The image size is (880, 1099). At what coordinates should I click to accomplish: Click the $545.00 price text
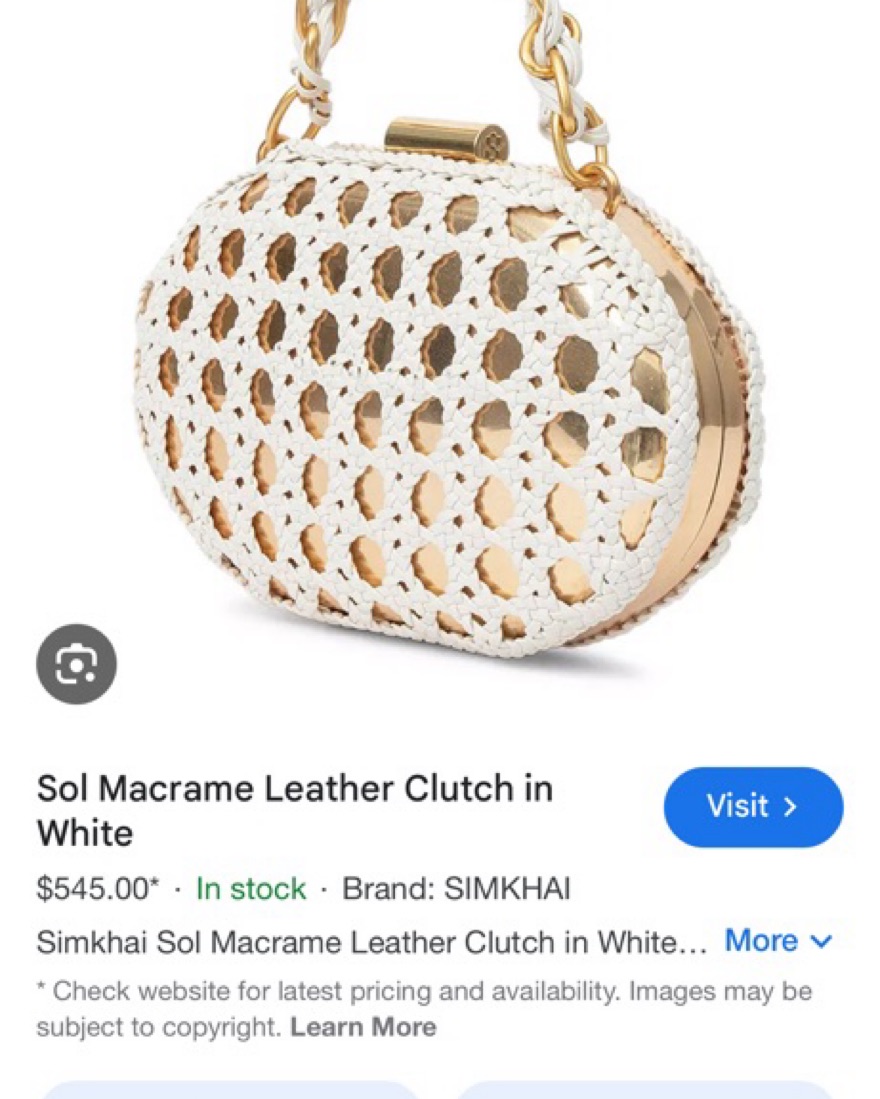[97, 889]
